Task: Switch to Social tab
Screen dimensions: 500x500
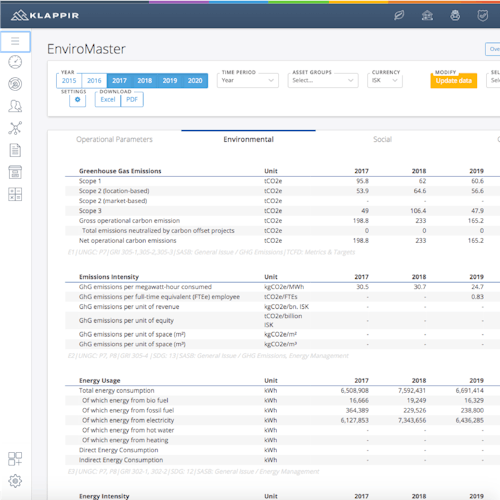Action: (x=382, y=139)
